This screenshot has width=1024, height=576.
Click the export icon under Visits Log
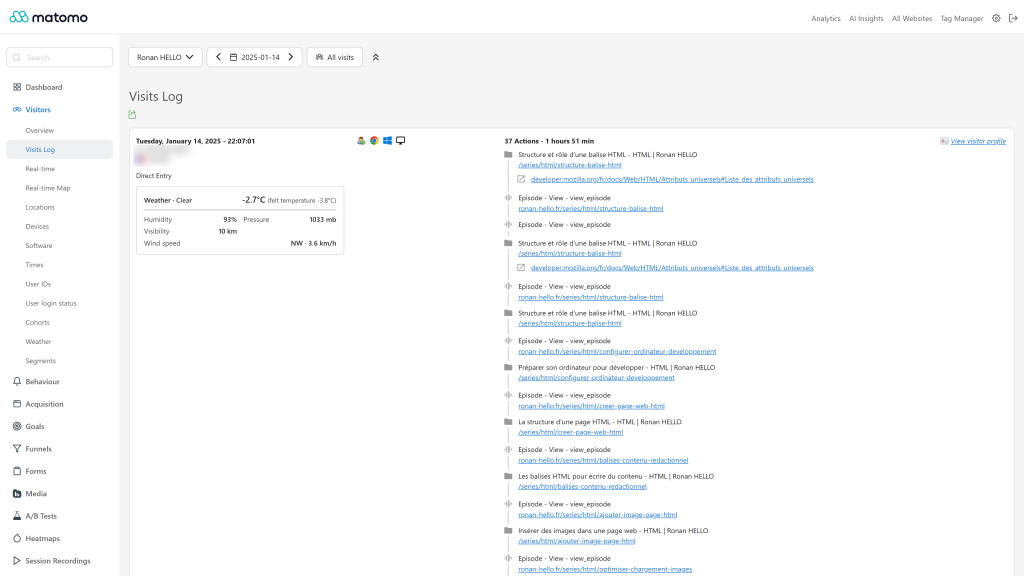[133, 115]
